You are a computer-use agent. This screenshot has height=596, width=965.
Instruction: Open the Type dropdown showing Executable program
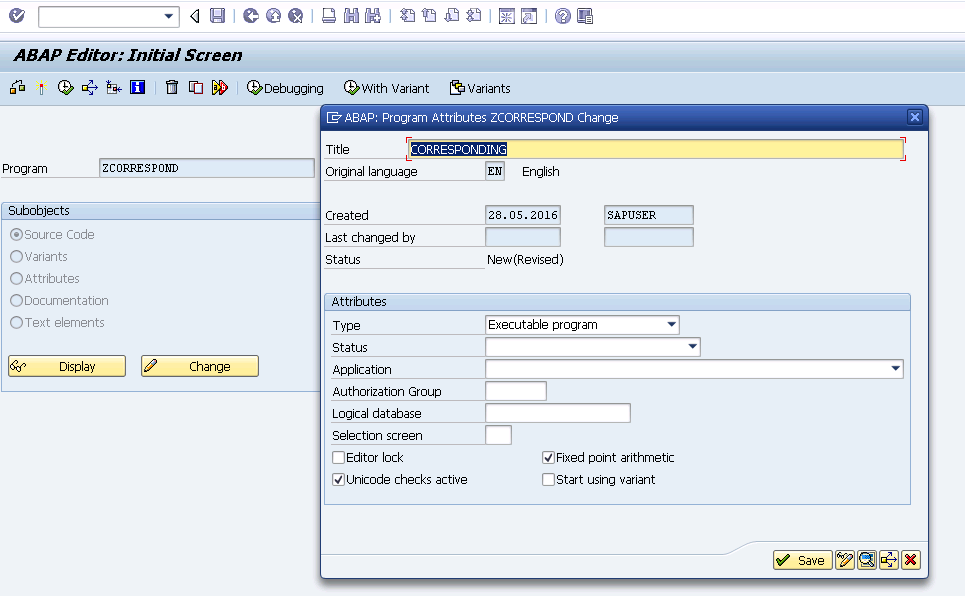[670, 324]
